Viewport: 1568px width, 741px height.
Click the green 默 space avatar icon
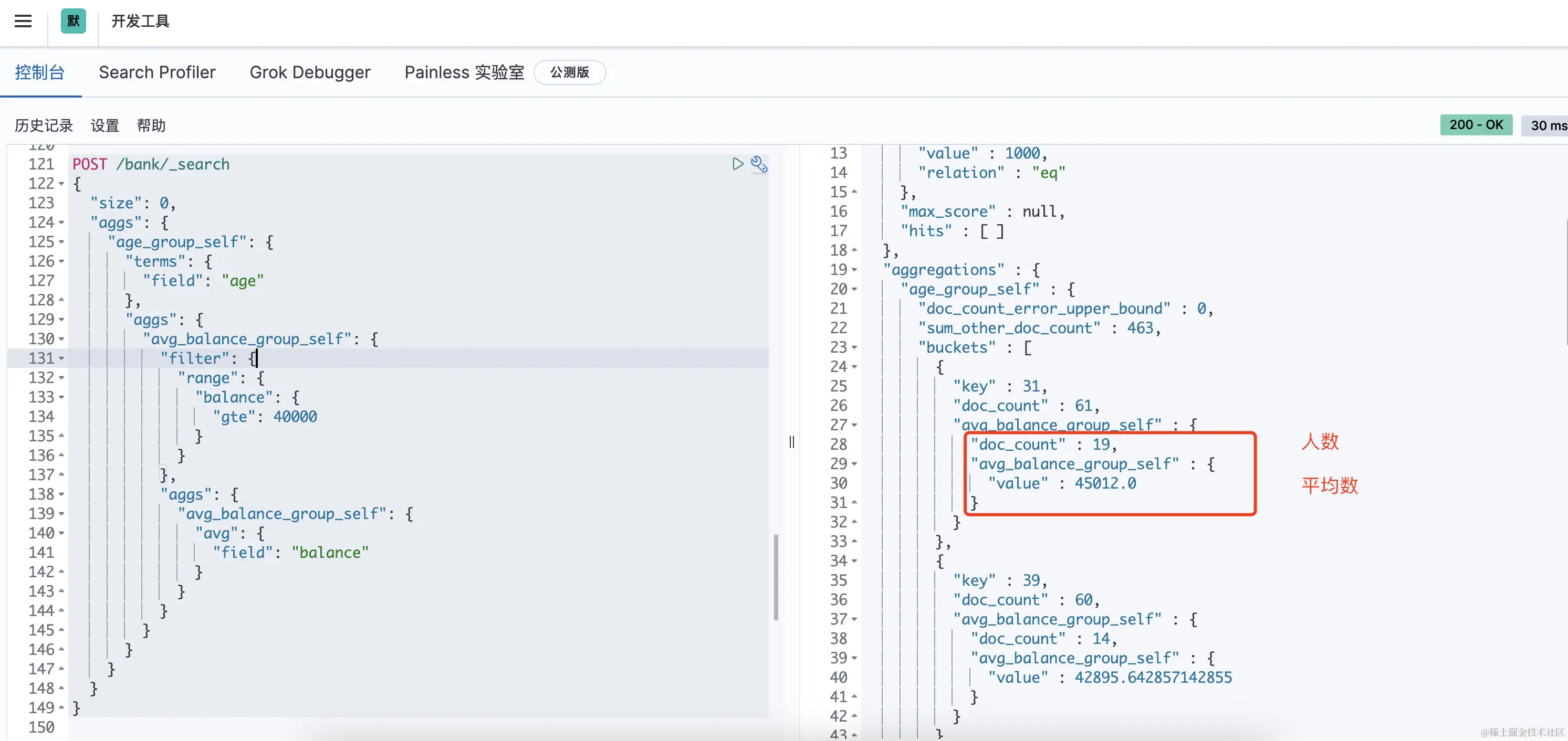[x=73, y=22]
